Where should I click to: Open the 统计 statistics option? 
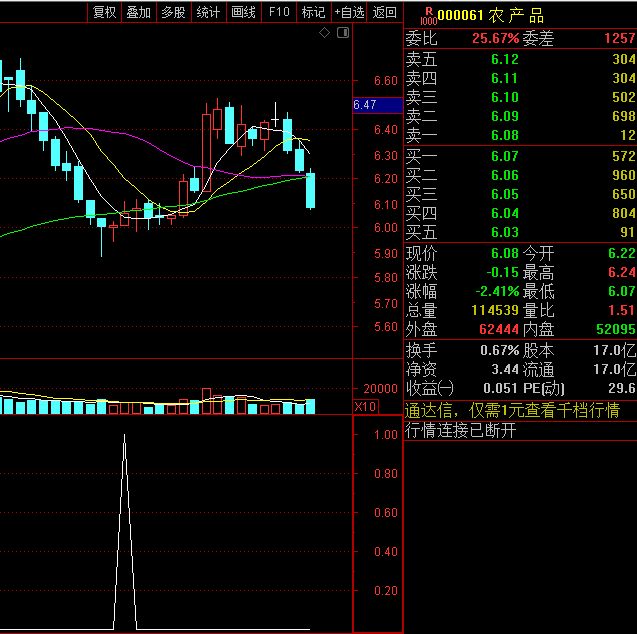pos(208,12)
